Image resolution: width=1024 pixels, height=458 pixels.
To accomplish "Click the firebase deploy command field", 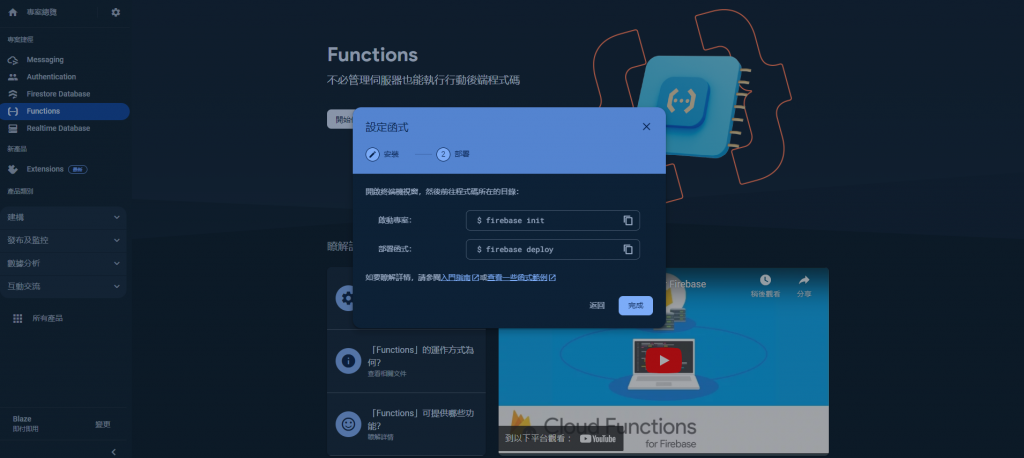I will click(x=552, y=249).
